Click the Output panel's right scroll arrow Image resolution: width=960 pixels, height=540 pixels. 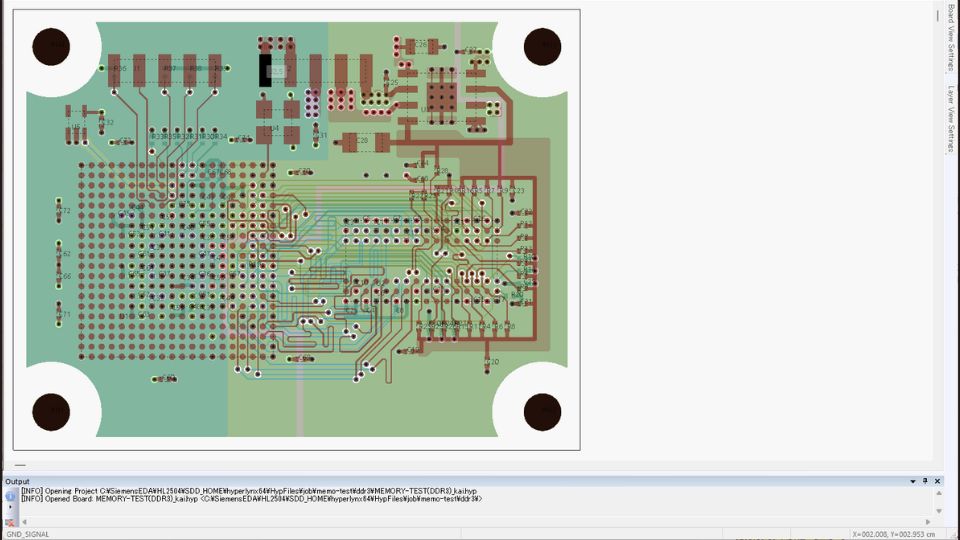pyautogui.click(x=926, y=521)
